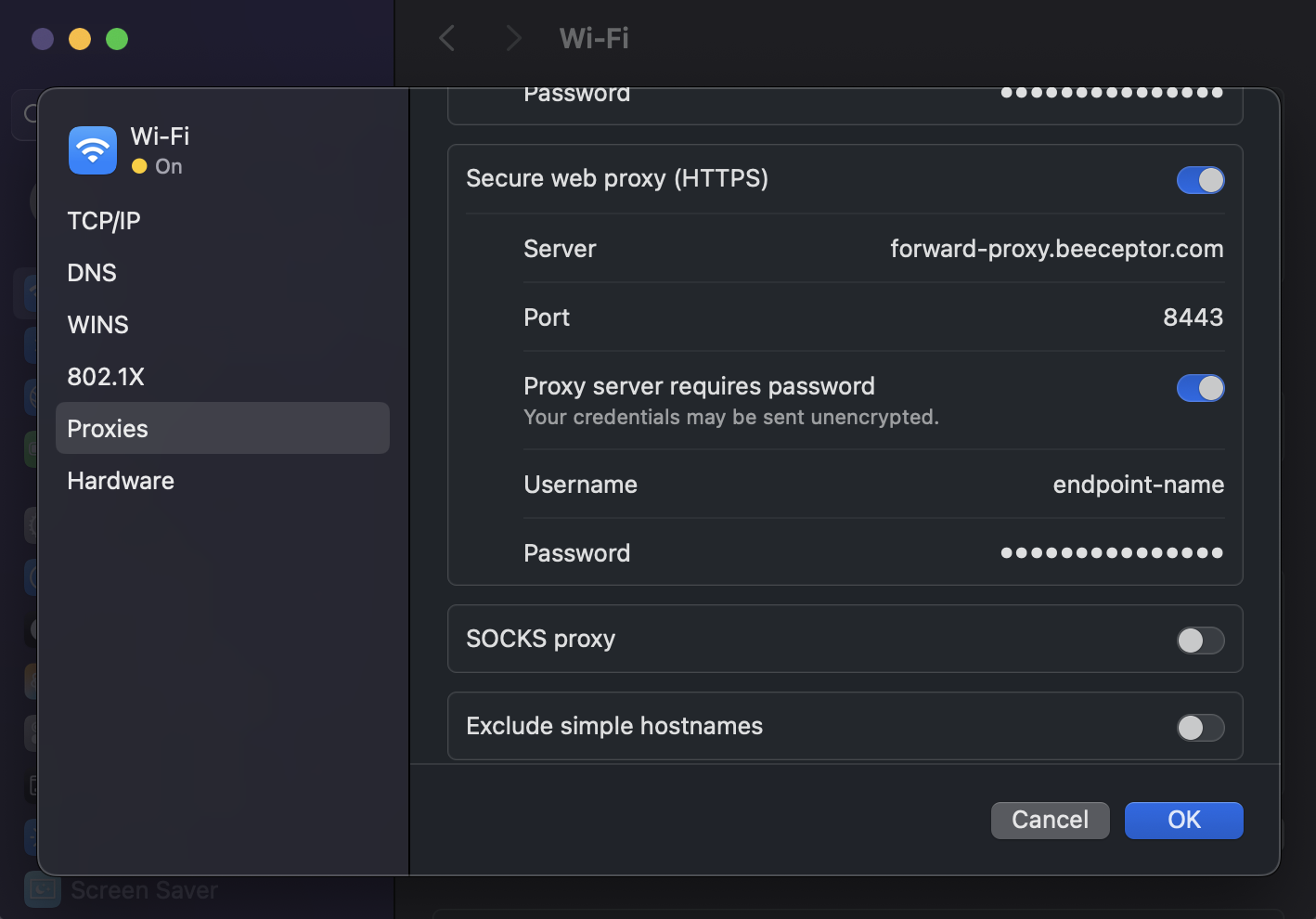The height and width of the screenshot is (919, 1316).
Task: Select the WINS settings pane
Action: click(x=97, y=324)
